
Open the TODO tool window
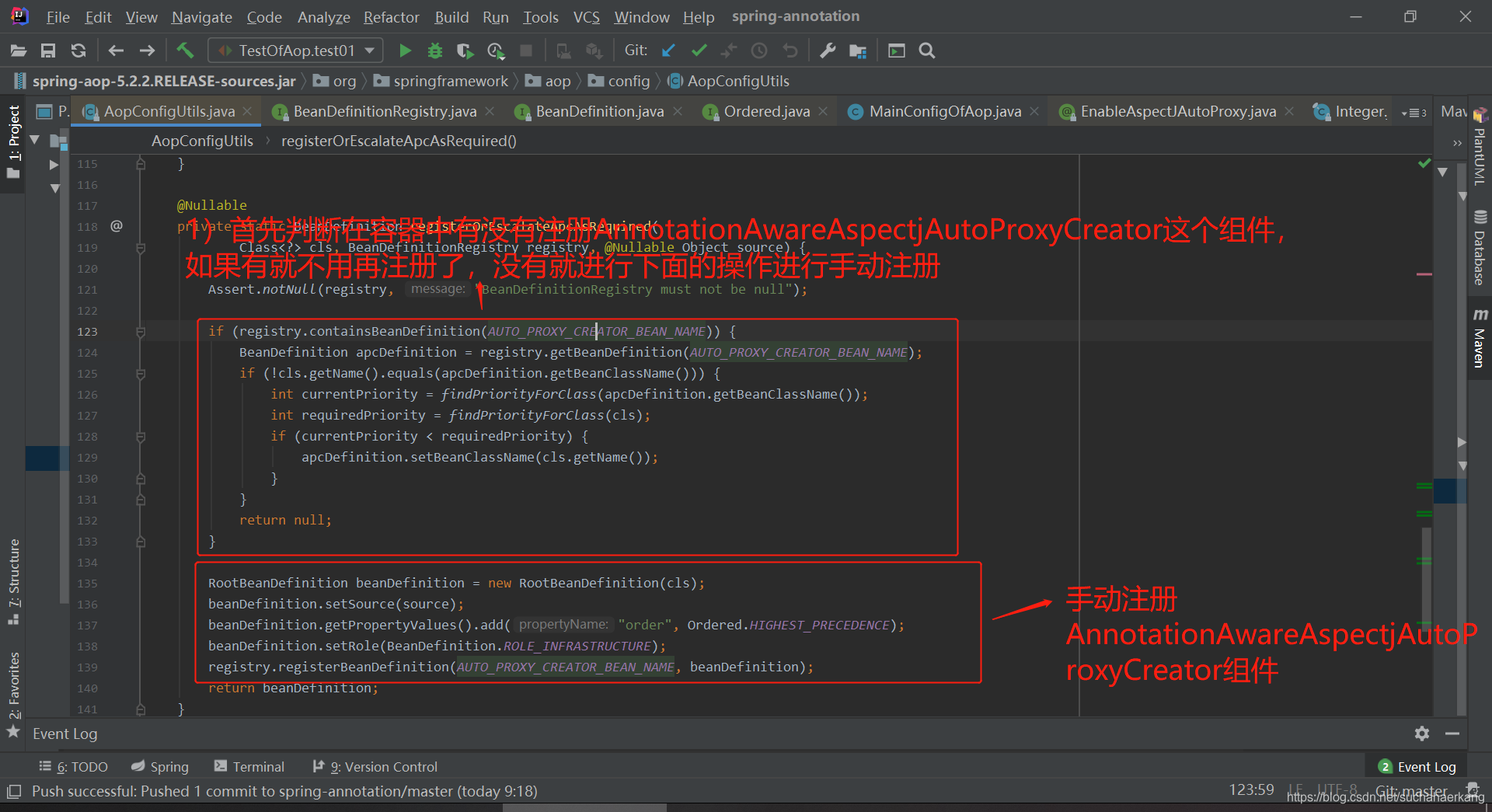tap(74, 767)
